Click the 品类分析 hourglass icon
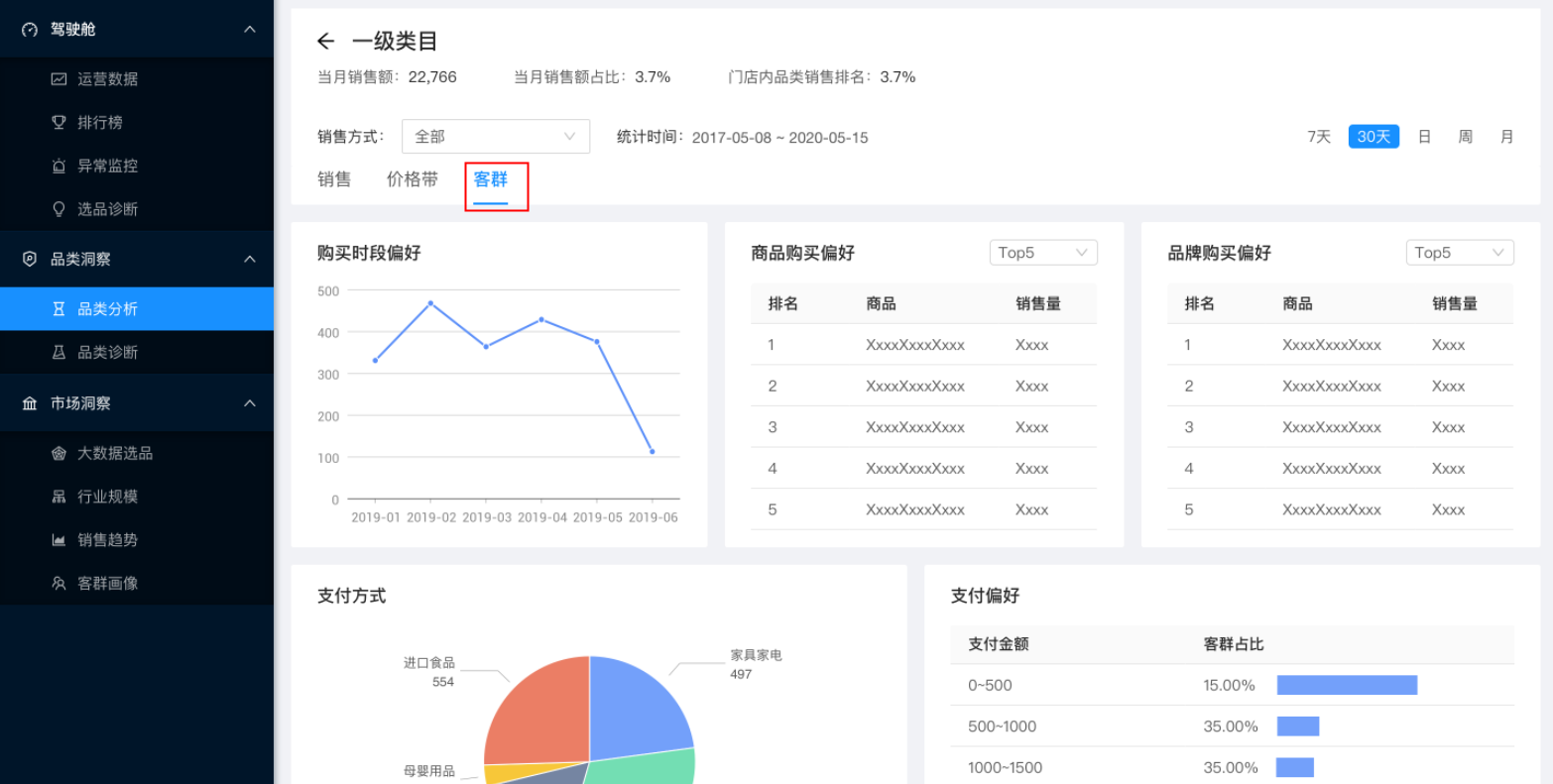Image resolution: width=1553 pixels, height=784 pixels. point(59,309)
